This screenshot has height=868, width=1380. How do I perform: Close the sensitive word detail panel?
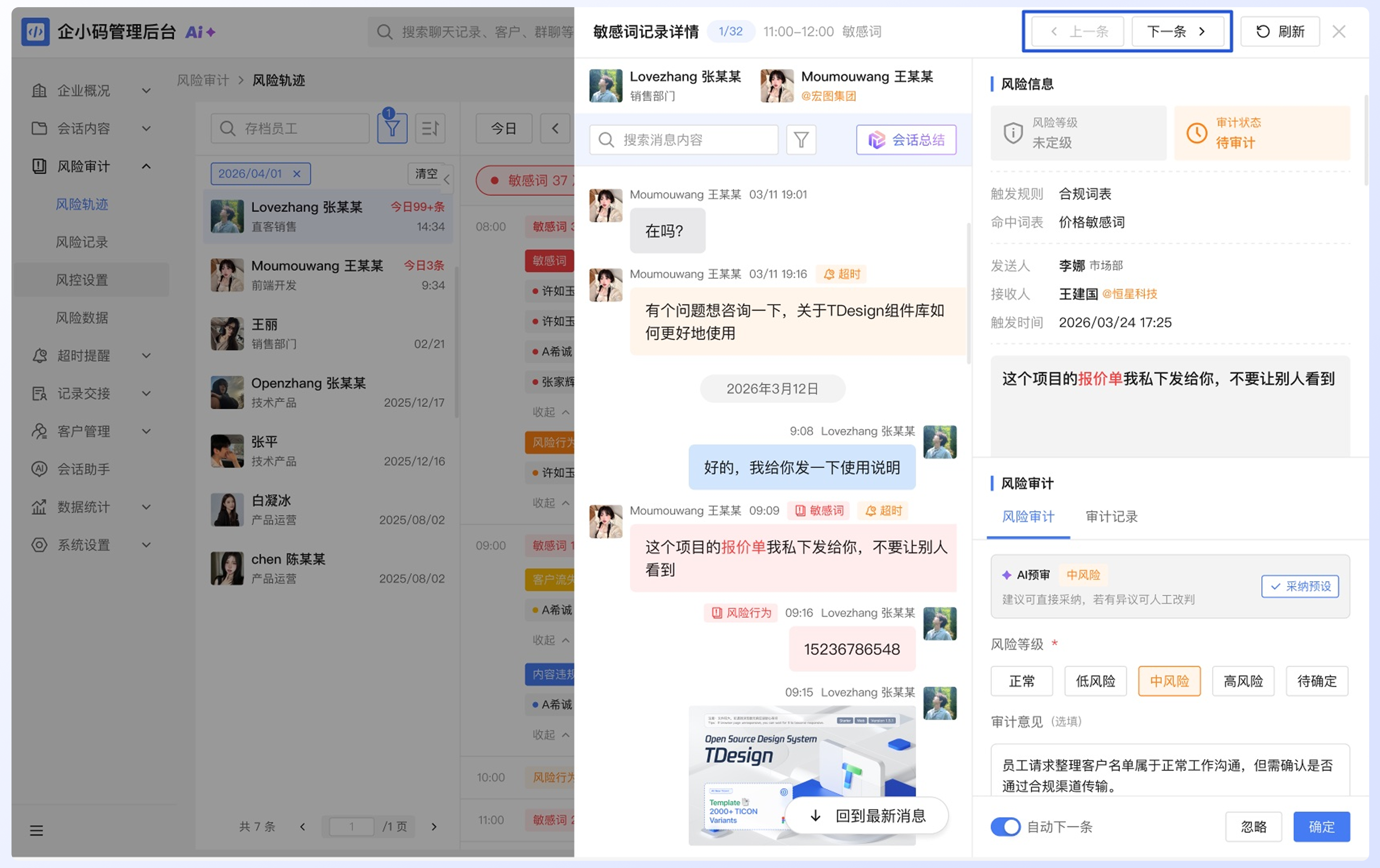pyautogui.click(x=1339, y=32)
